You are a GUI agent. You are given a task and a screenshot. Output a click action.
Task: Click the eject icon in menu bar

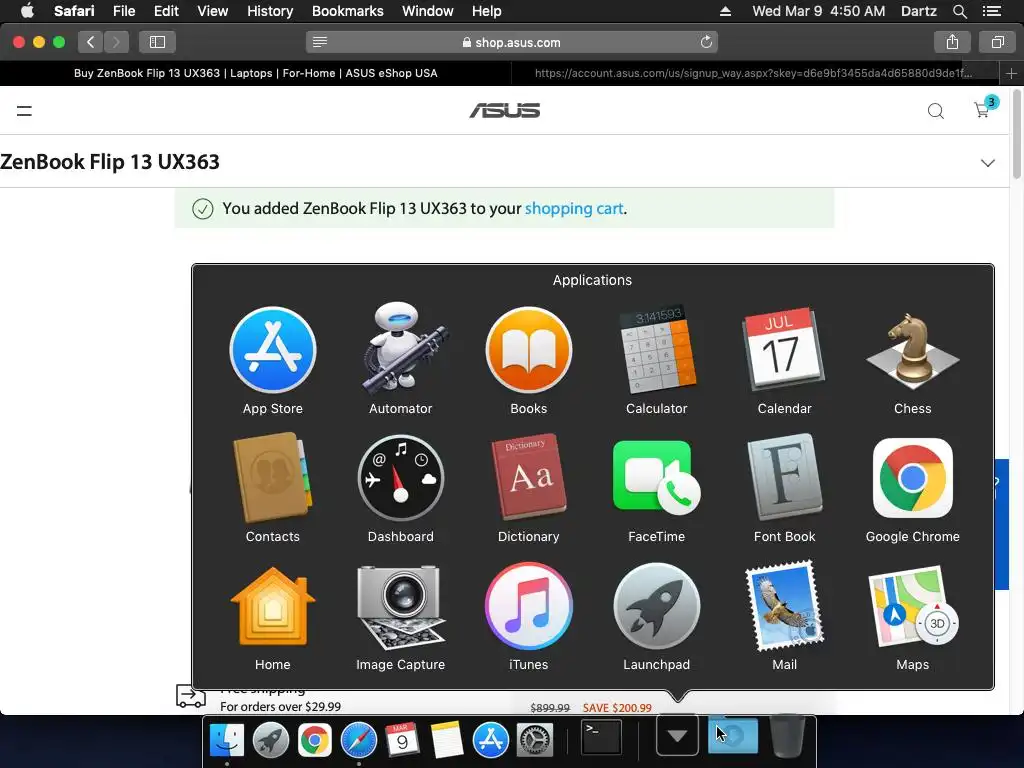pyautogui.click(x=725, y=11)
